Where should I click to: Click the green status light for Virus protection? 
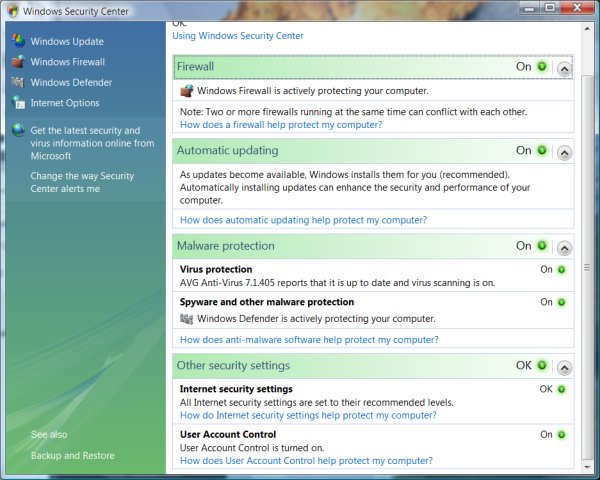point(561,270)
